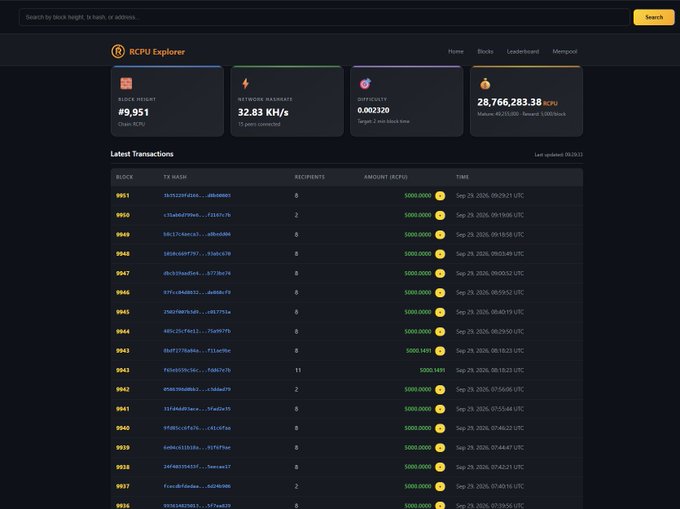680x509 pixels.
Task: Click the coin icon in block 9939 row
Action: [440, 447]
